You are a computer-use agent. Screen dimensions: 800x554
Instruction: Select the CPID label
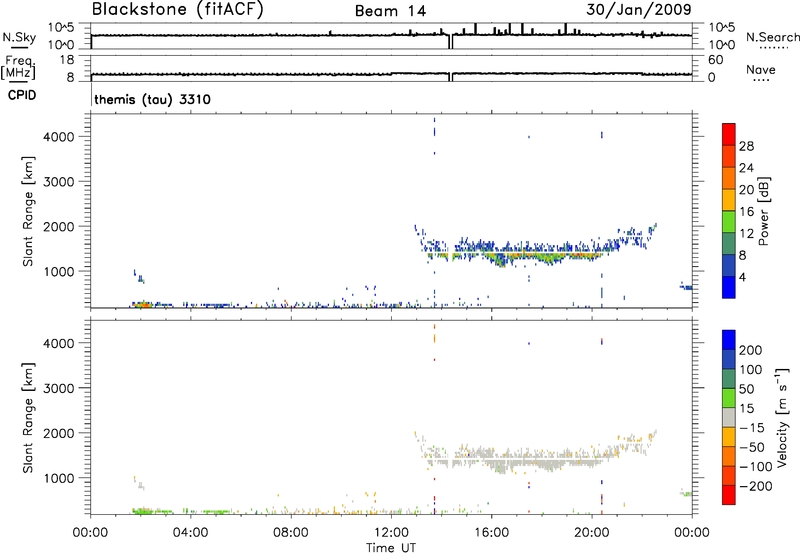[22, 95]
